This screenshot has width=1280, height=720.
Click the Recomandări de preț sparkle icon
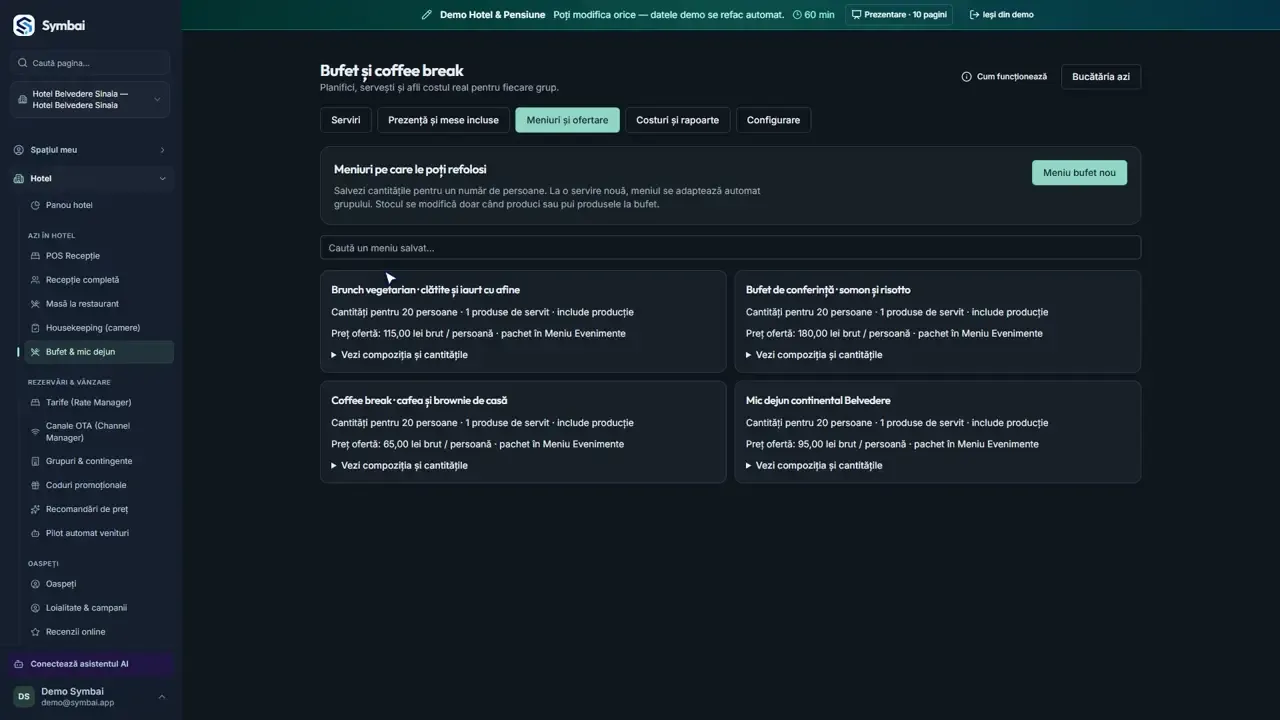coord(36,510)
